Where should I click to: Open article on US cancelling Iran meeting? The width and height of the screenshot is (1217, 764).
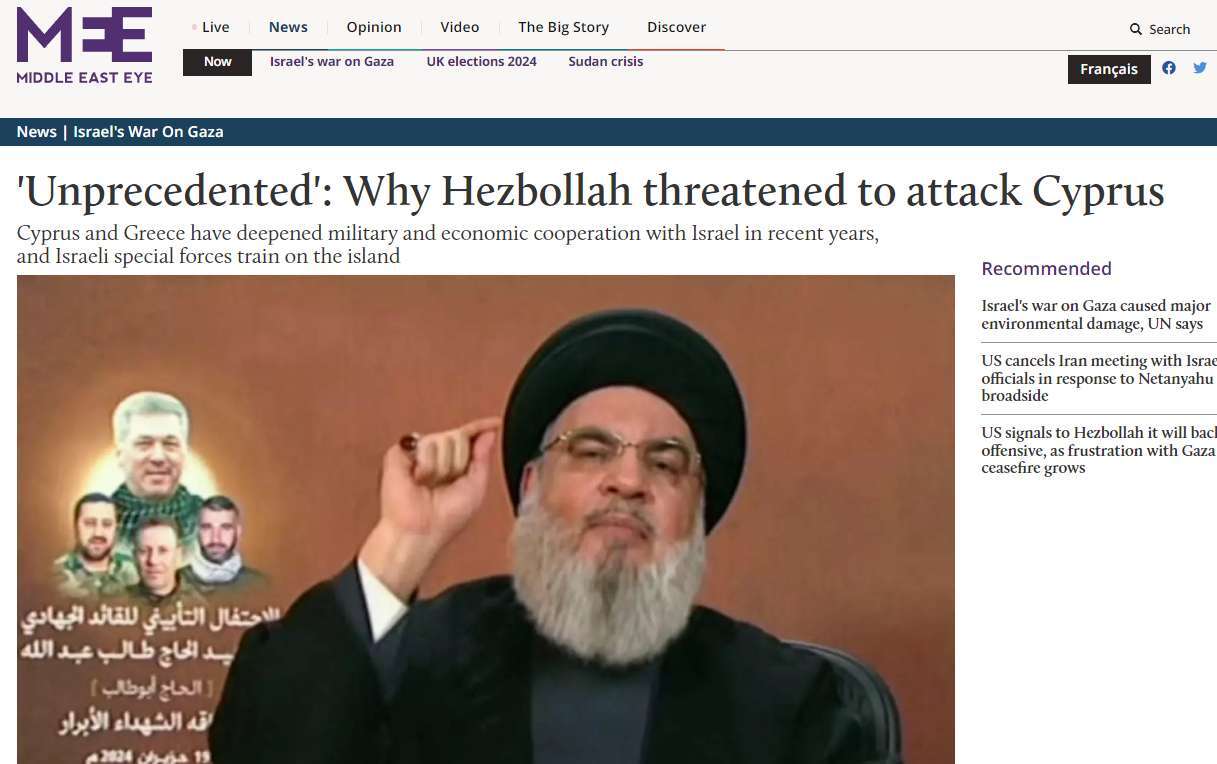(x=1098, y=379)
